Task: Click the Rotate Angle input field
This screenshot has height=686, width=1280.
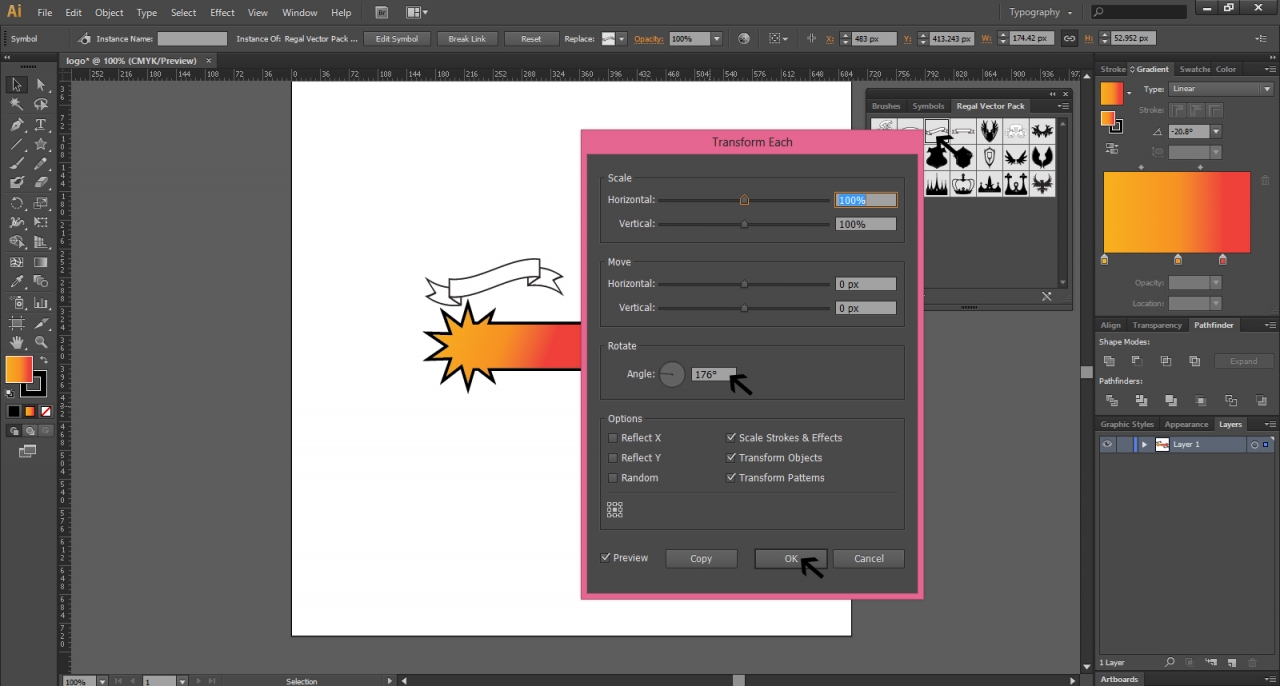Action: [x=714, y=374]
